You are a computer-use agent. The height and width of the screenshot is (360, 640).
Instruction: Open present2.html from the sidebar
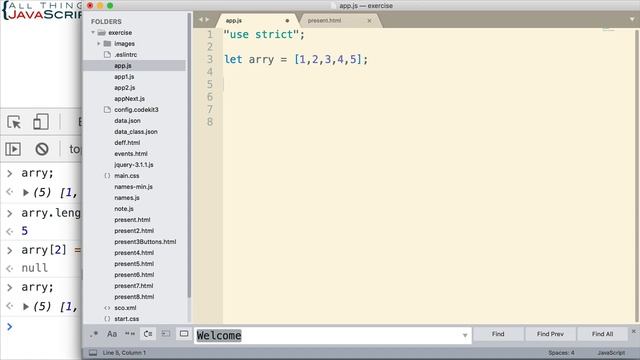pos(134,231)
